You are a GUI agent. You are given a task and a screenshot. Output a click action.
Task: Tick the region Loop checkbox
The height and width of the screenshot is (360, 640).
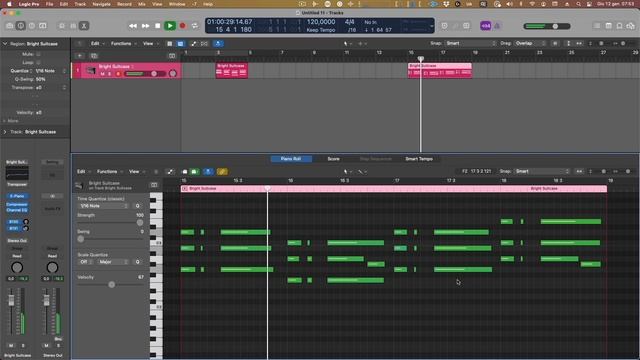pyautogui.click(x=38, y=62)
